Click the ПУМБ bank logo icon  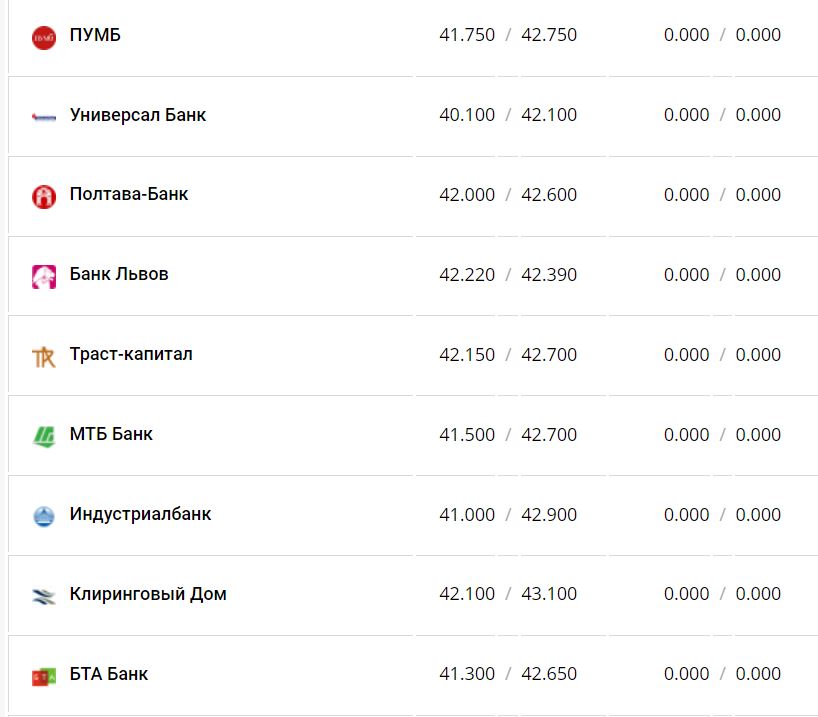pos(44,37)
